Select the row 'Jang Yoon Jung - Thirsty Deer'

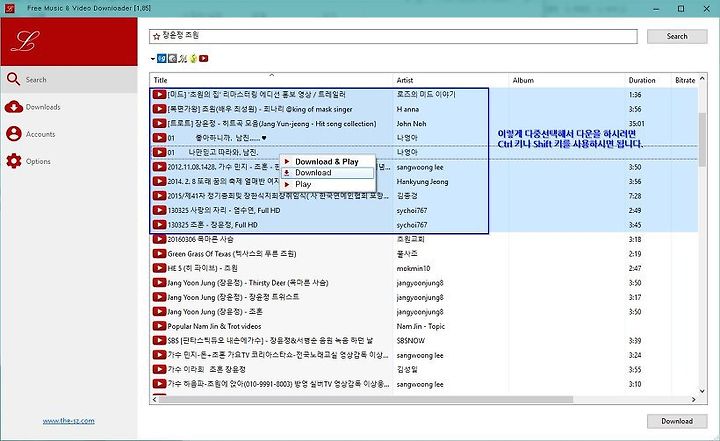[x=424, y=283]
